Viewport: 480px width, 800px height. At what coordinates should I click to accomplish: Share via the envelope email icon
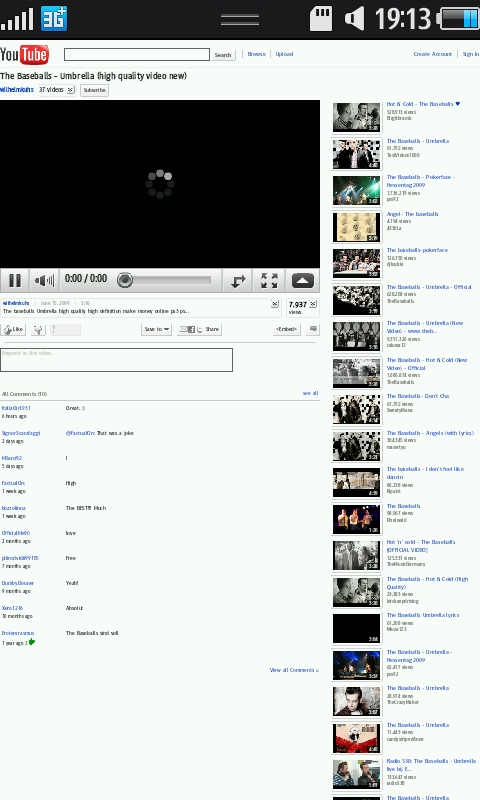(x=183, y=330)
